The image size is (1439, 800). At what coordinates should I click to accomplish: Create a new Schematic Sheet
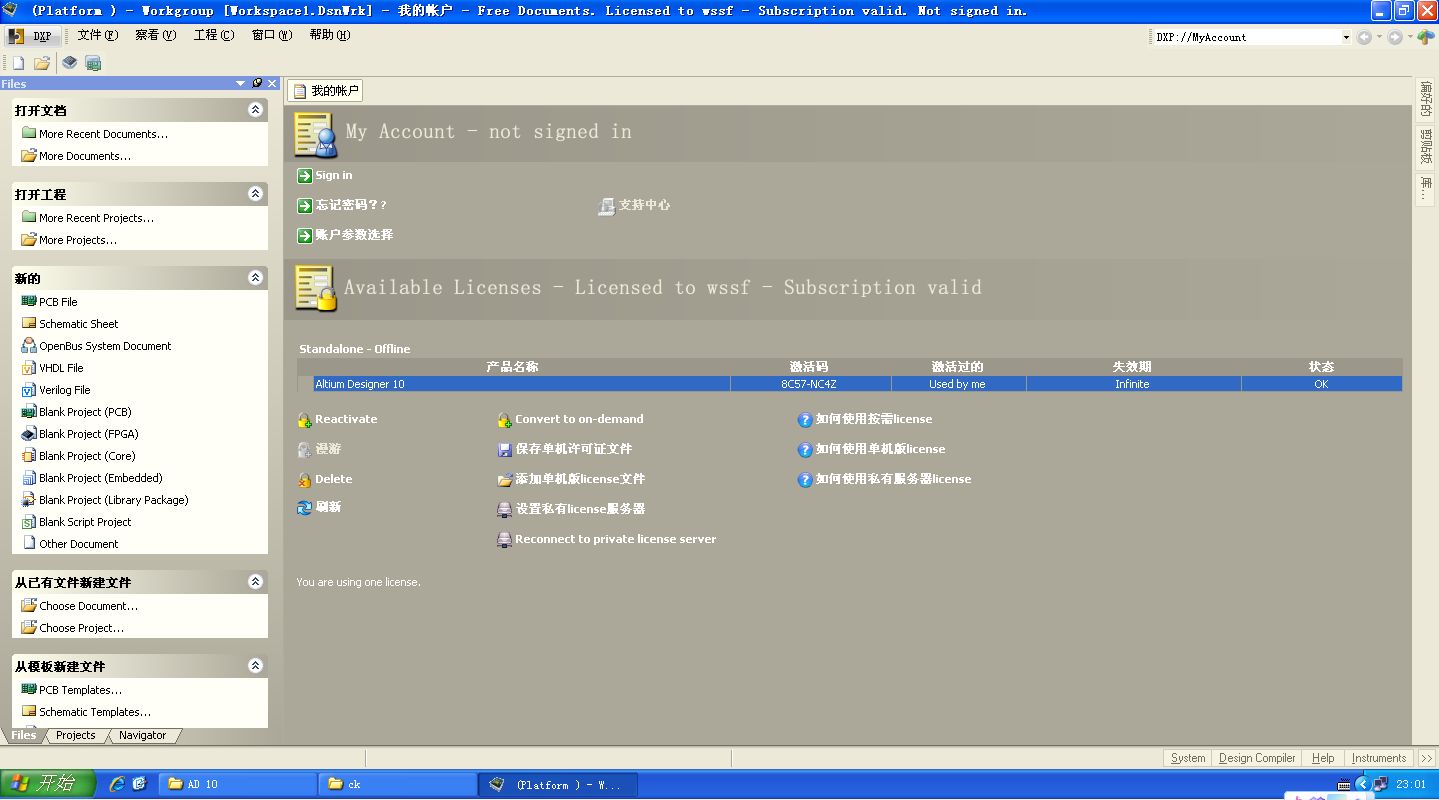tap(78, 324)
